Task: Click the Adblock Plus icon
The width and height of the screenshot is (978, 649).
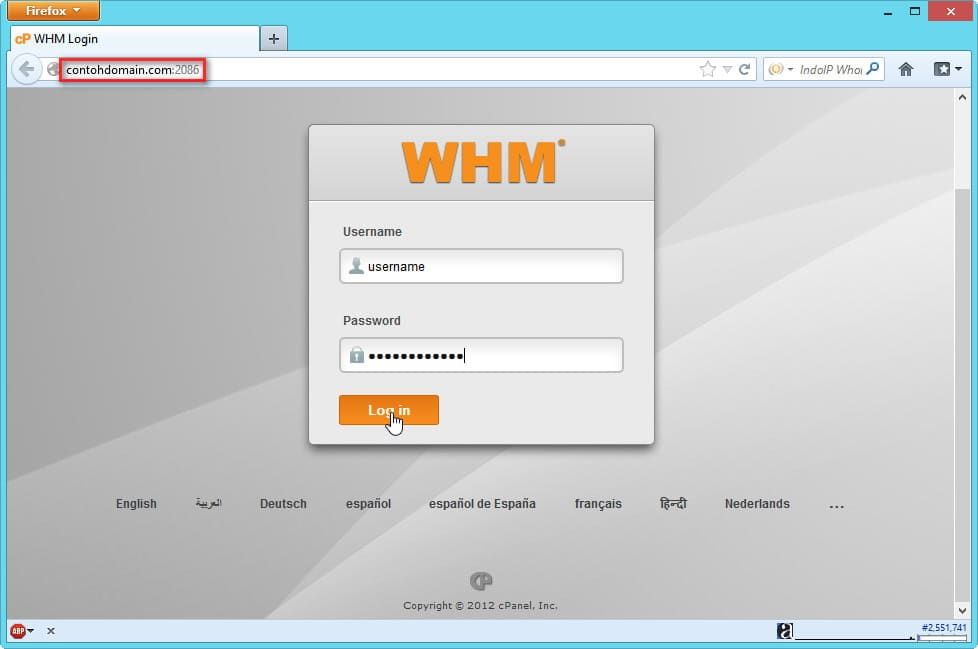Action: (x=17, y=631)
